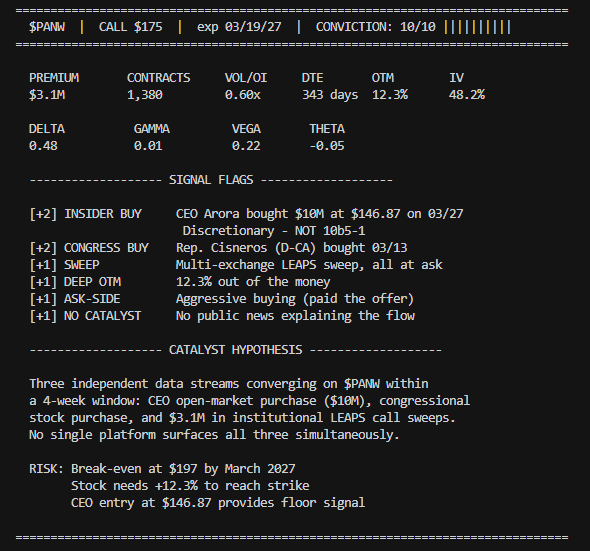Select the 12.3% OTM value under header
The height and width of the screenshot is (551, 590).
[x=390, y=95]
